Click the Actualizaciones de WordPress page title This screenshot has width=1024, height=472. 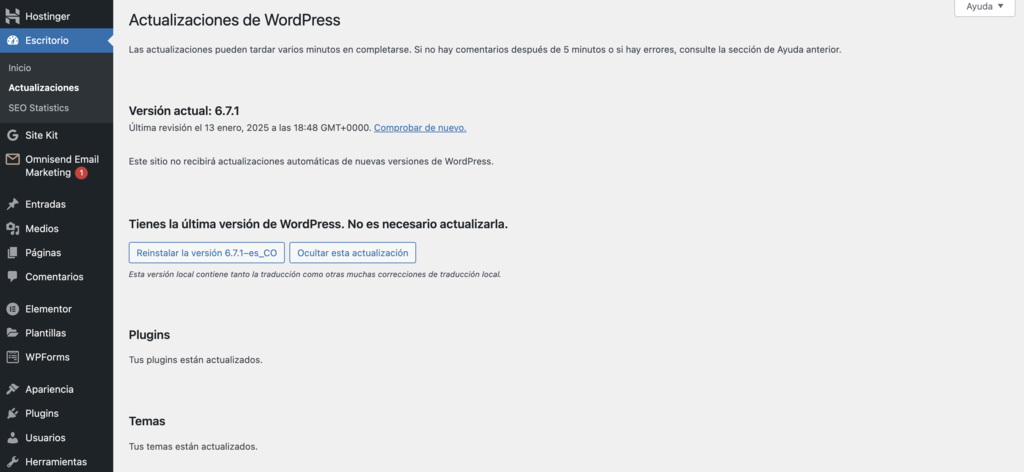(234, 20)
